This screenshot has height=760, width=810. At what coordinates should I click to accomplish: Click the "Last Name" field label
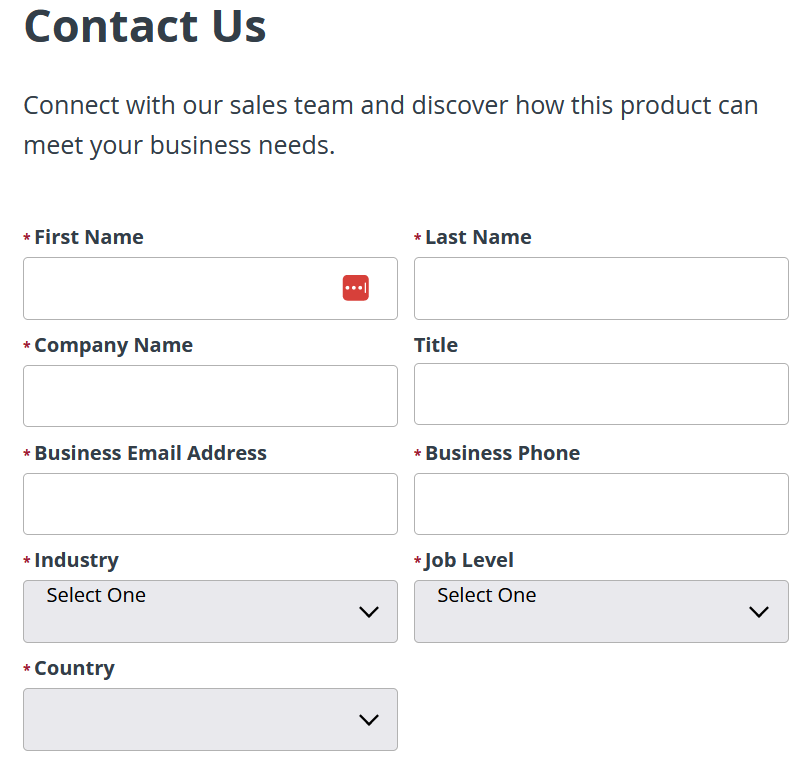click(478, 237)
